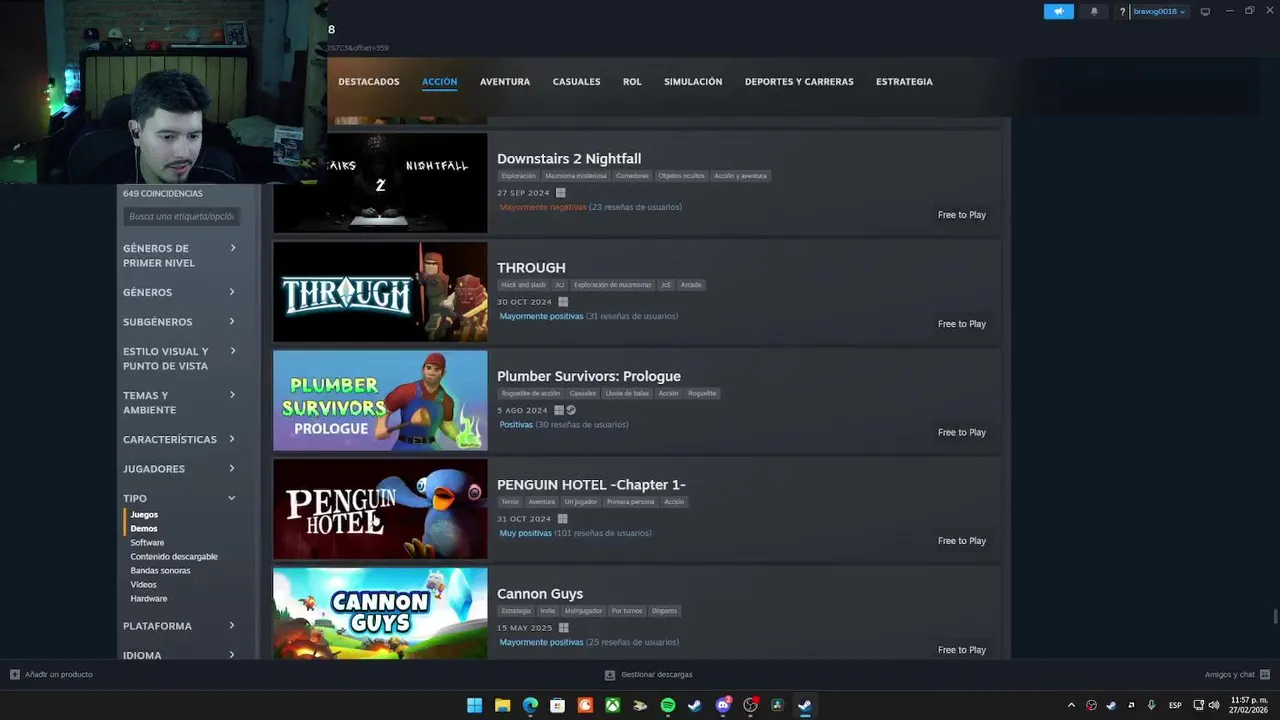Toggle the Vídeos type filter

click(143, 585)
